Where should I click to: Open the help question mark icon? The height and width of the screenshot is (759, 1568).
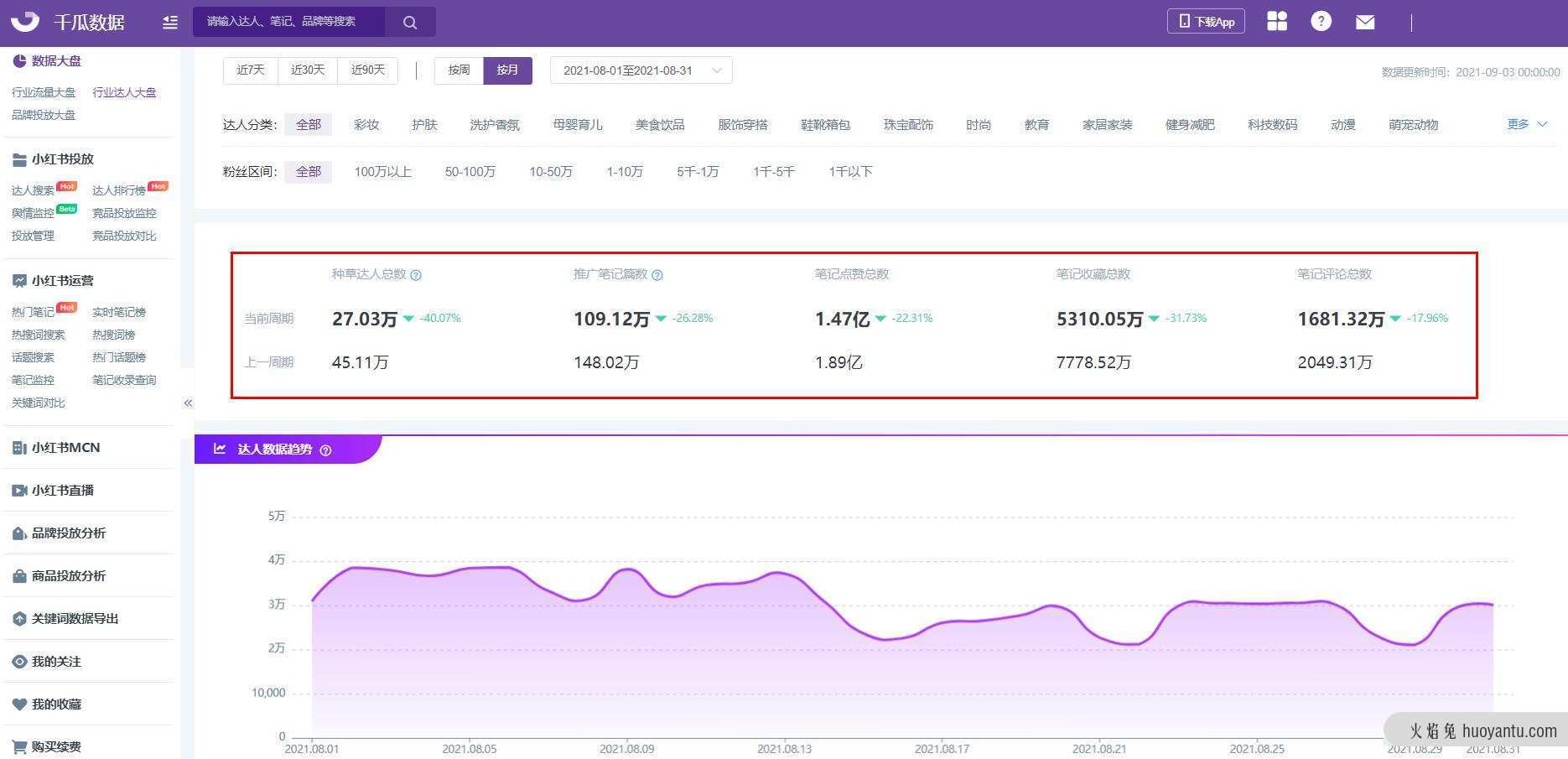coord(1321,21)
